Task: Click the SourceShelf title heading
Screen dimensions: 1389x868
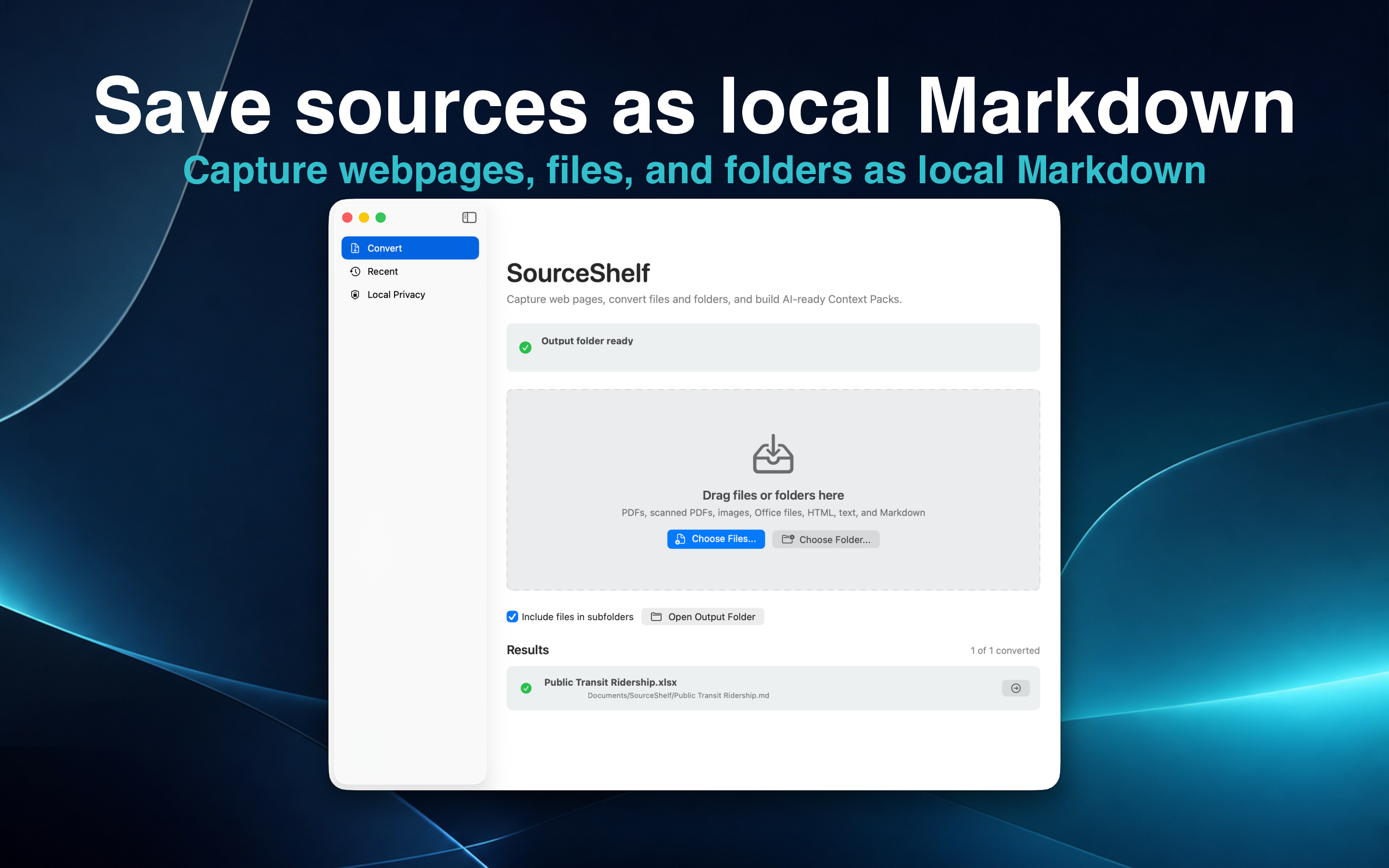Action: 578,273
